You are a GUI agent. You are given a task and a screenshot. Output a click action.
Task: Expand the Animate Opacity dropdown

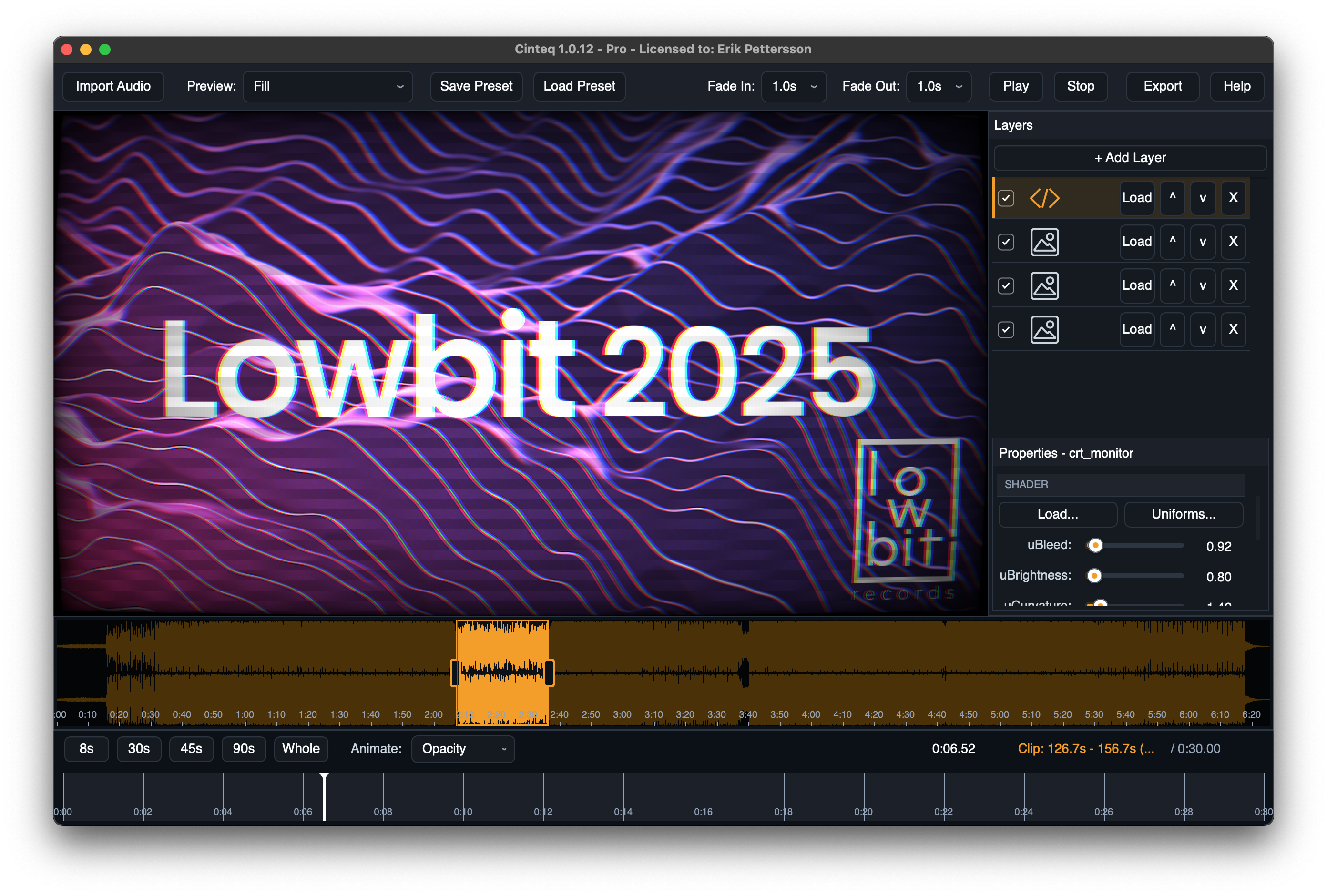(x=462, y=749)
